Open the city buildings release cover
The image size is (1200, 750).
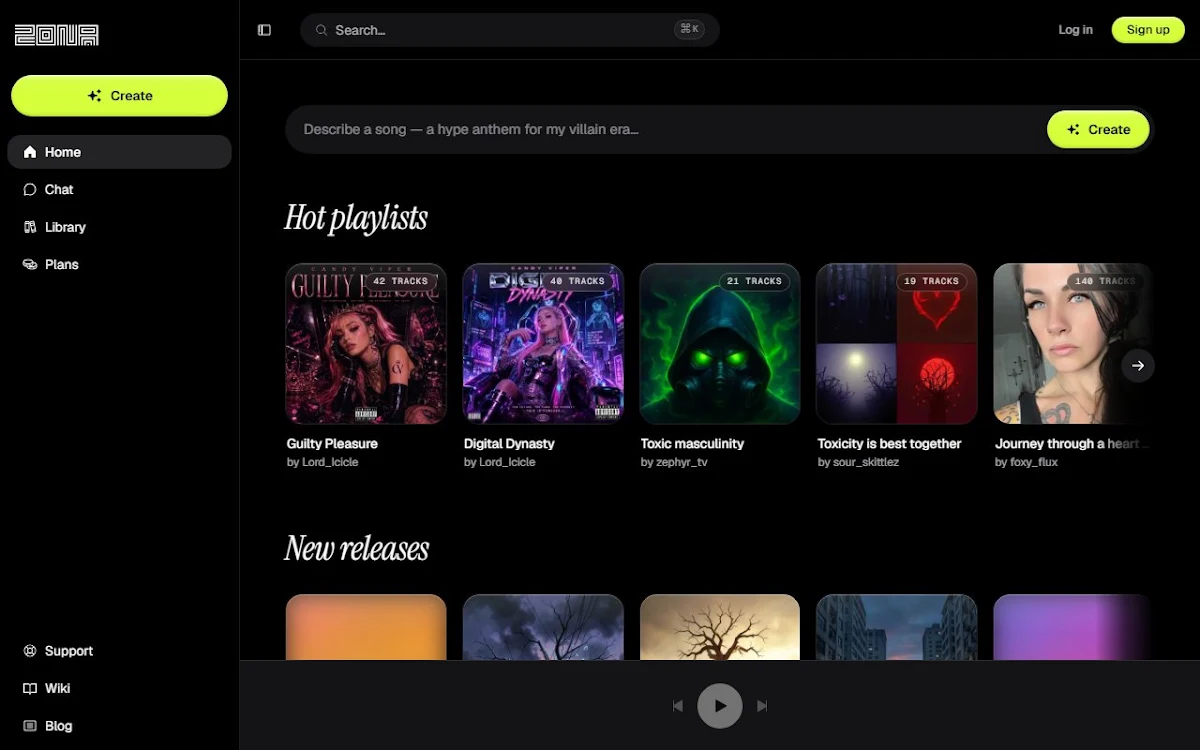point(897,627)
